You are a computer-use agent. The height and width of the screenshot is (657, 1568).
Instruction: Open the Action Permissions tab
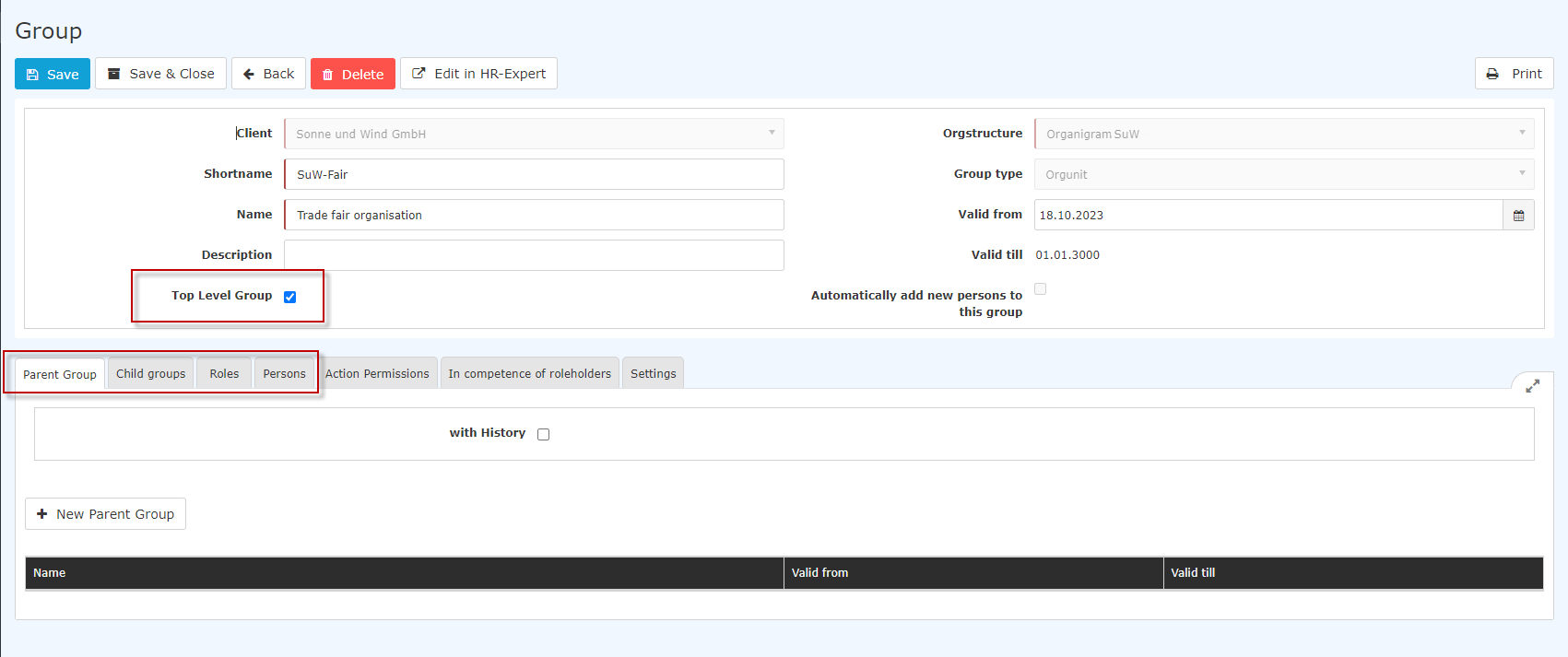[377, 373]
